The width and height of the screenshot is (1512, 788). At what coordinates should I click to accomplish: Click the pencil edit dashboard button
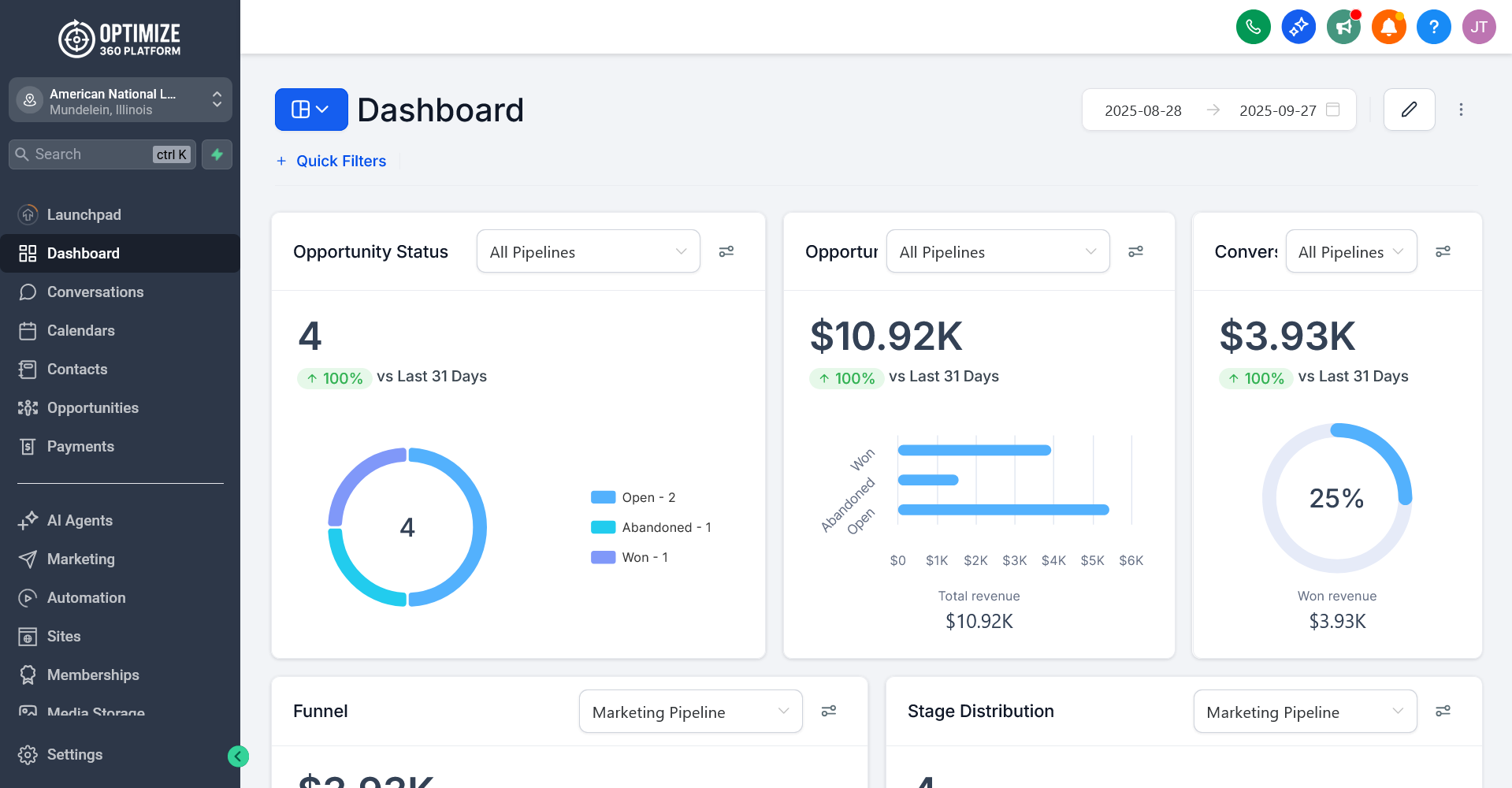click(1409, 110)
